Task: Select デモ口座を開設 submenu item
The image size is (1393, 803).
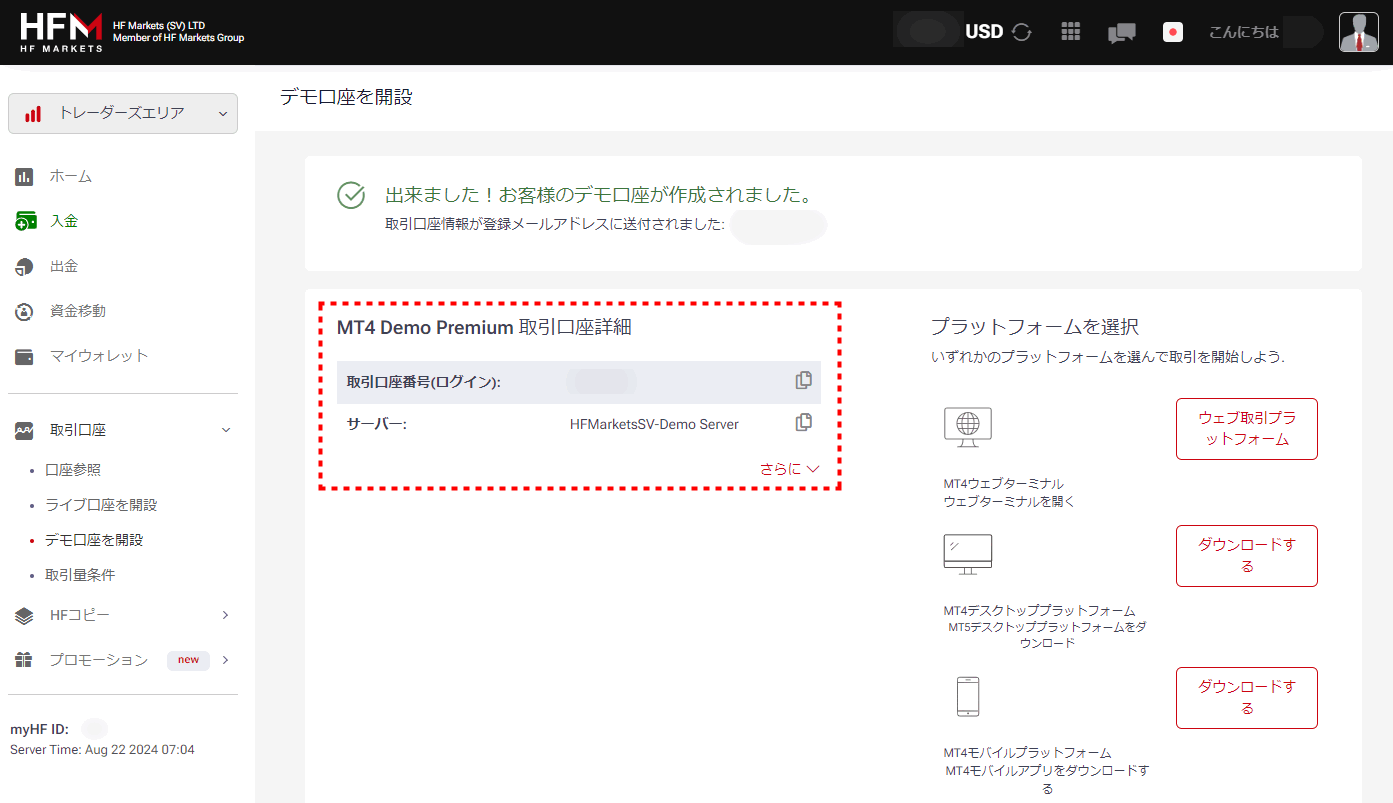Action: pos(94,540)
